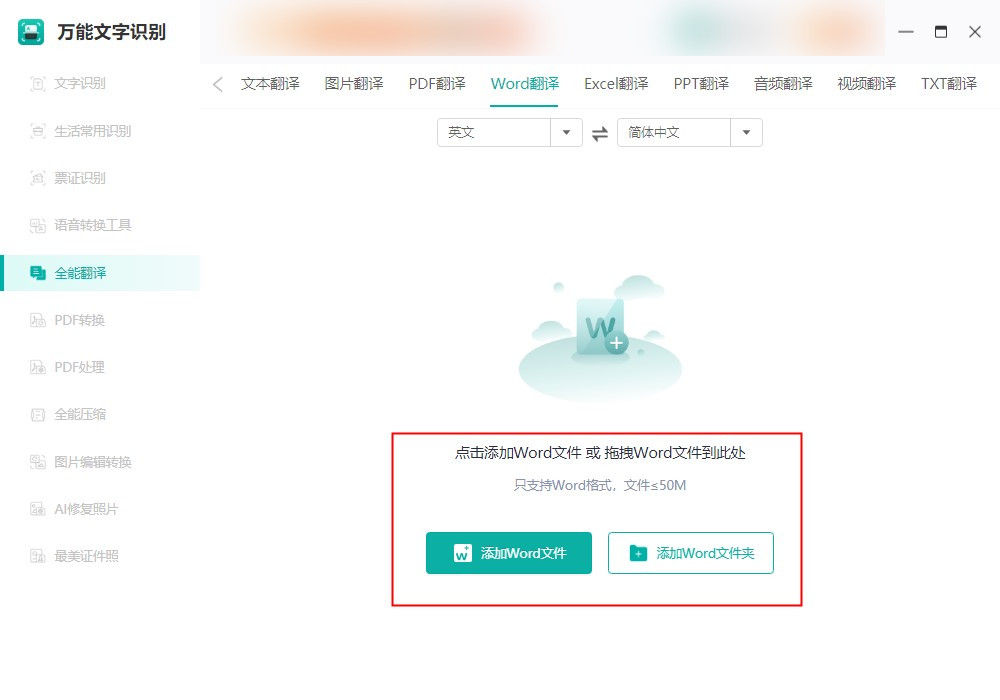The image size is (1000, 700).
Task: Open 图片编辑转换 from the sidebar
Action: pos(92,462)
